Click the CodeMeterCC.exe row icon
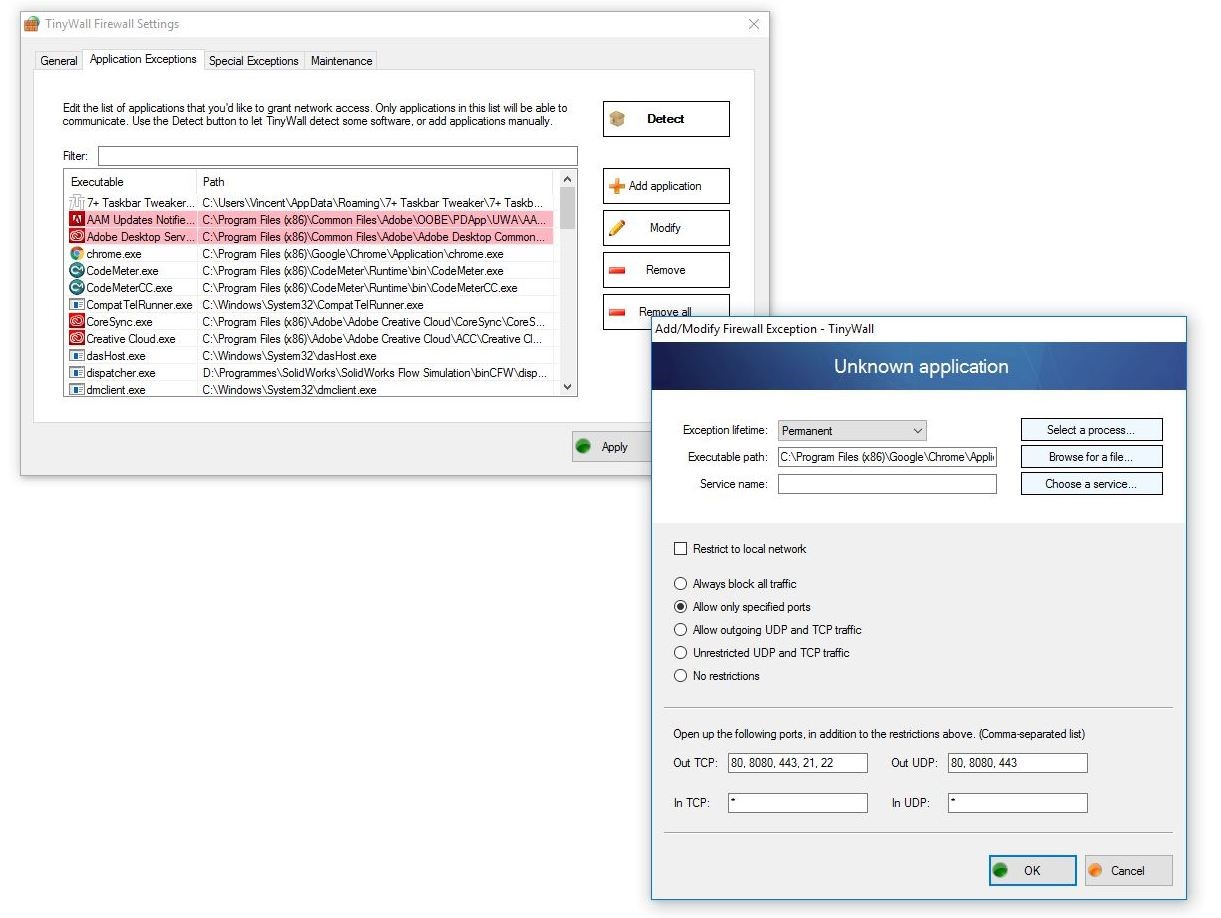Screen dimensions: 1221x918 pyautogui.click(x=77, y=288)
